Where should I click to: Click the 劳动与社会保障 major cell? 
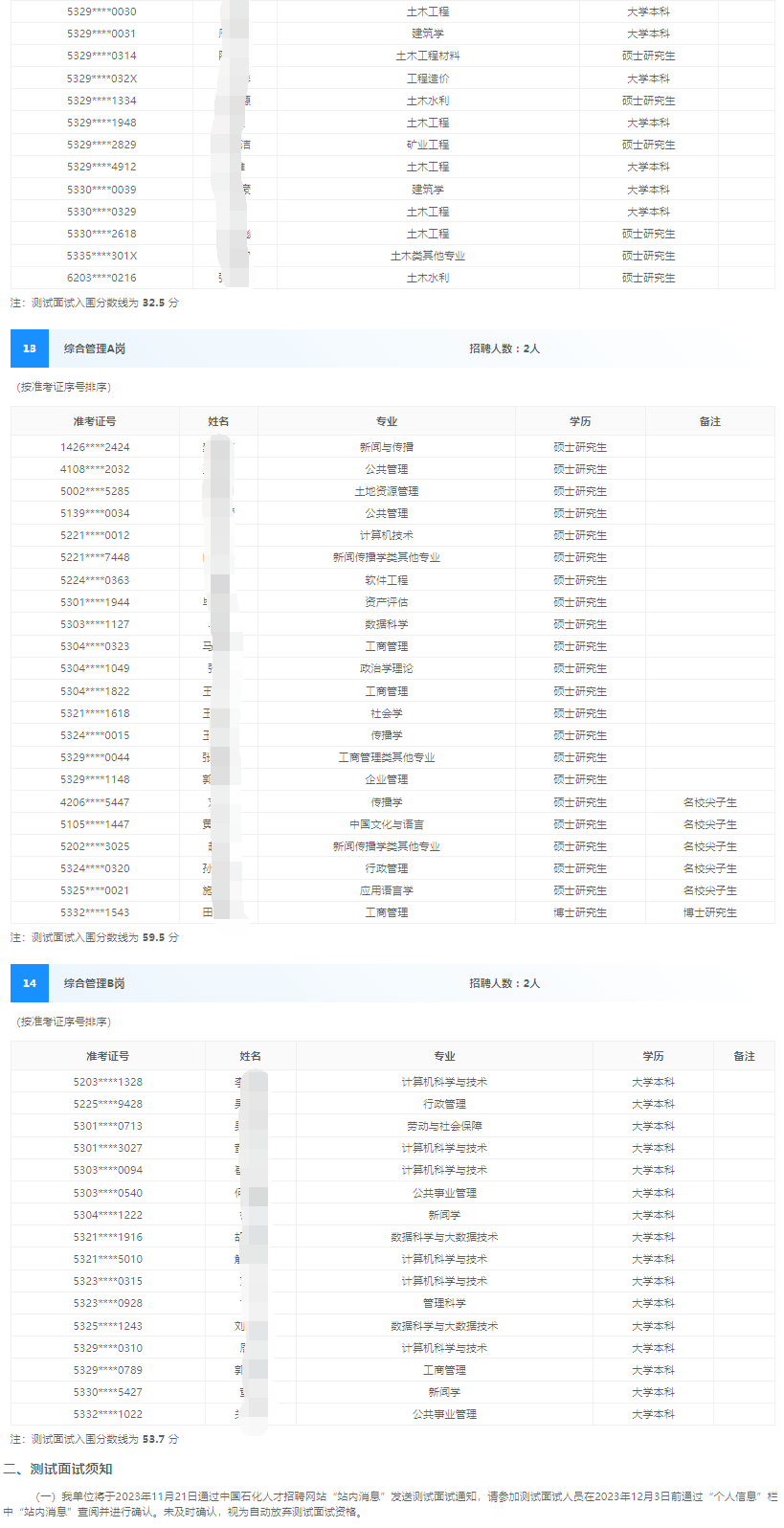[x=444, y=1126]
